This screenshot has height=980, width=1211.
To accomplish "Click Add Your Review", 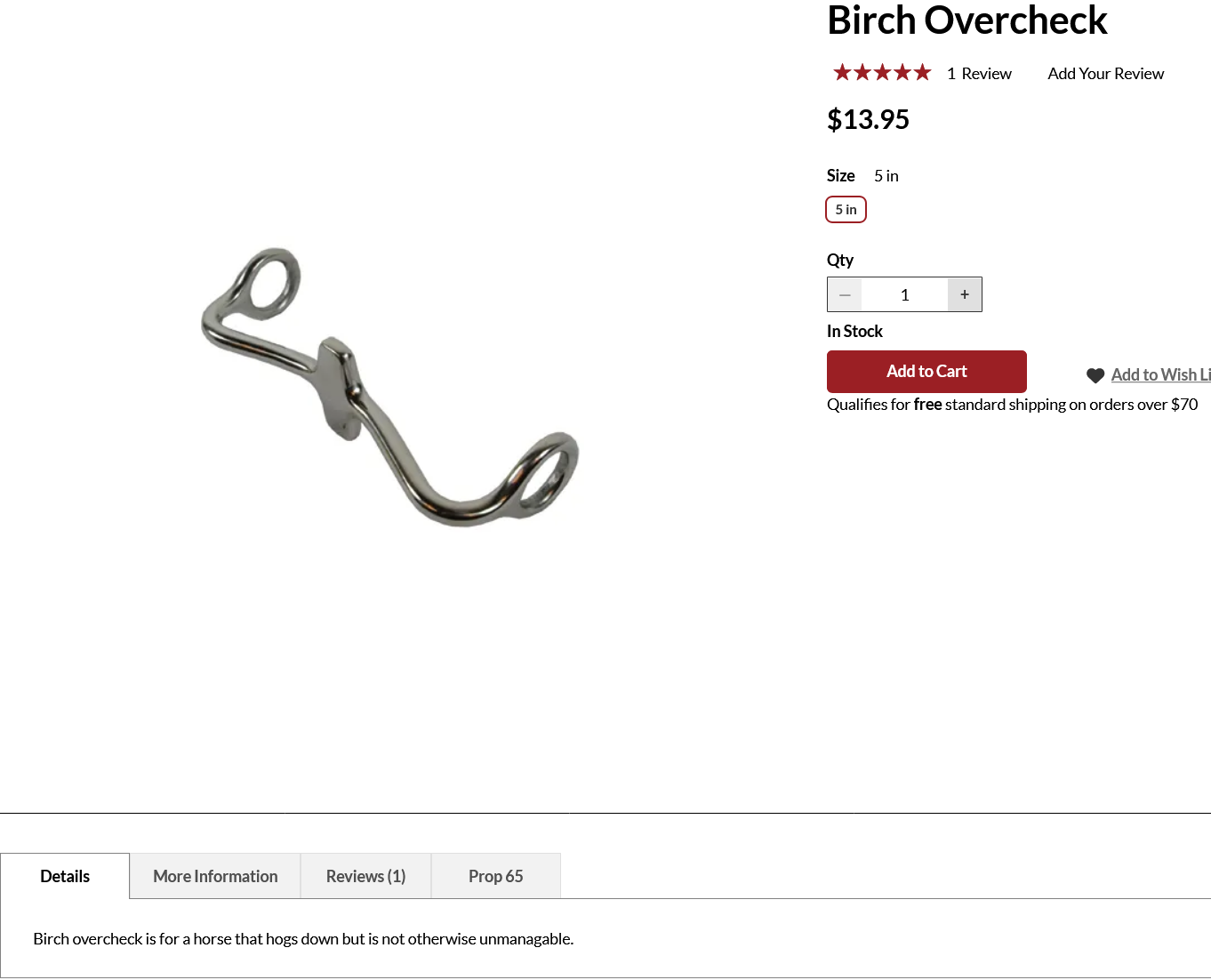I will click(1105, 74).
